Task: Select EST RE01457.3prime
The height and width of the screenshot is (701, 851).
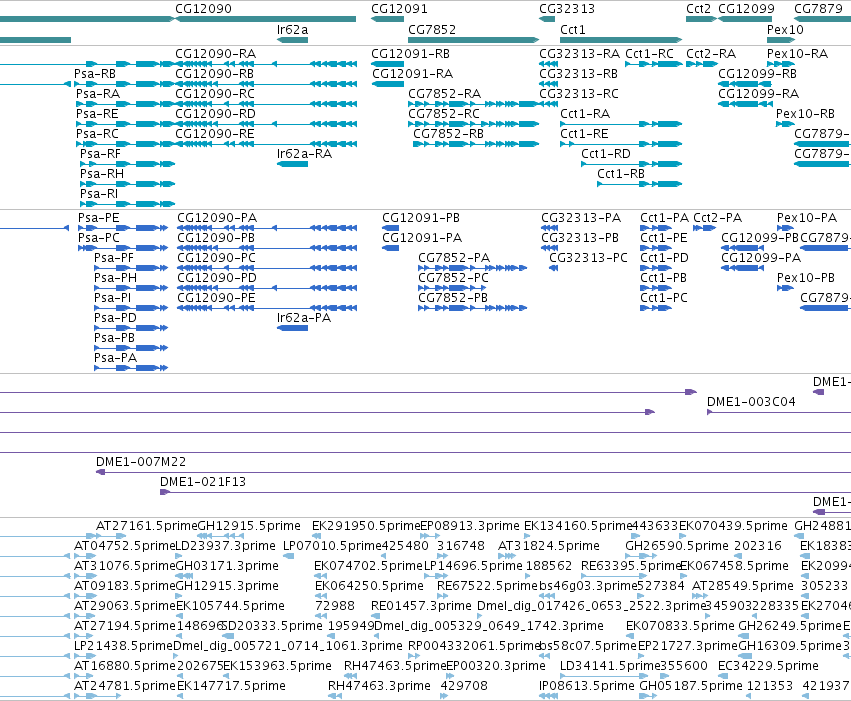Action: click(421, 607)
